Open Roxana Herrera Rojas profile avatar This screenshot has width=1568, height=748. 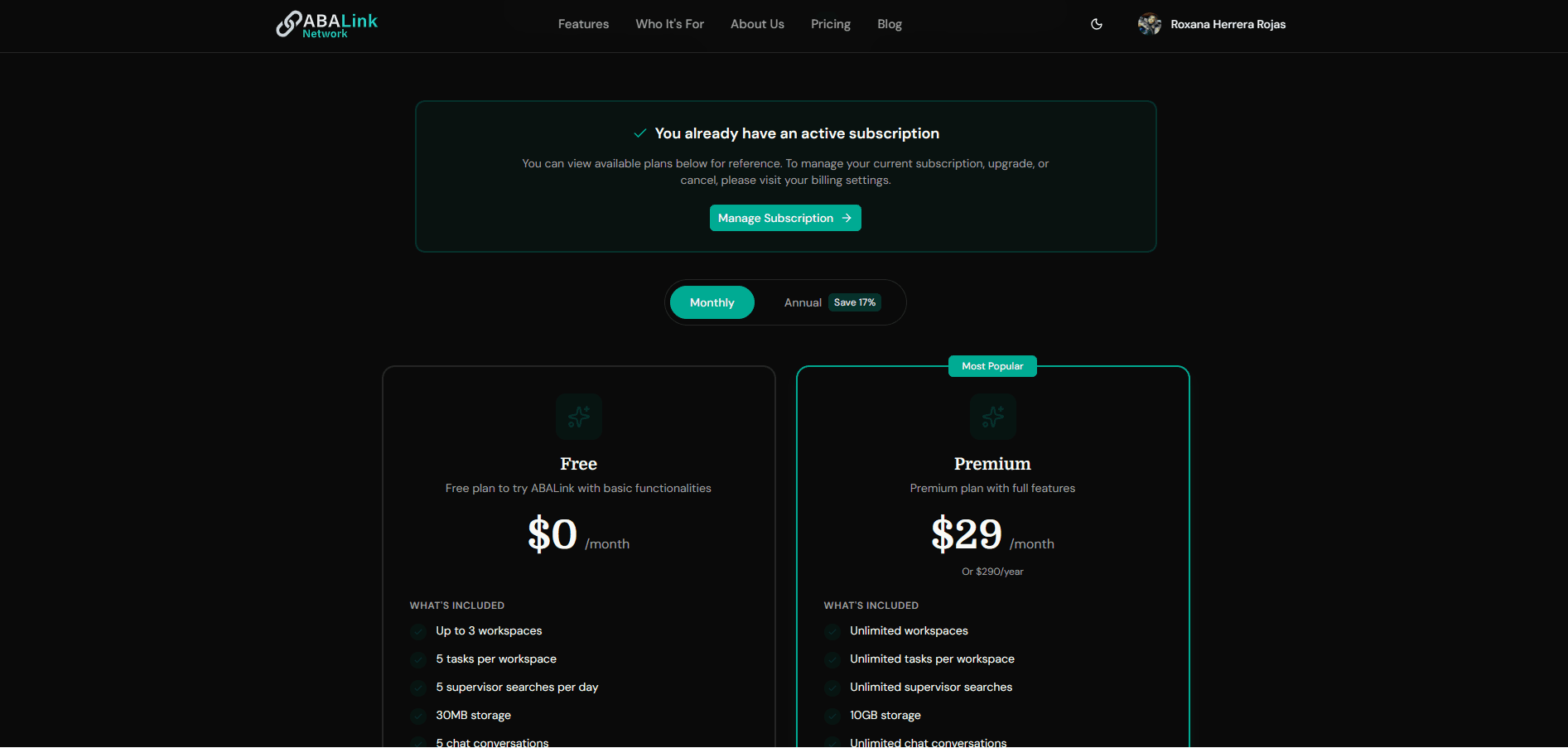(1149, 24)
